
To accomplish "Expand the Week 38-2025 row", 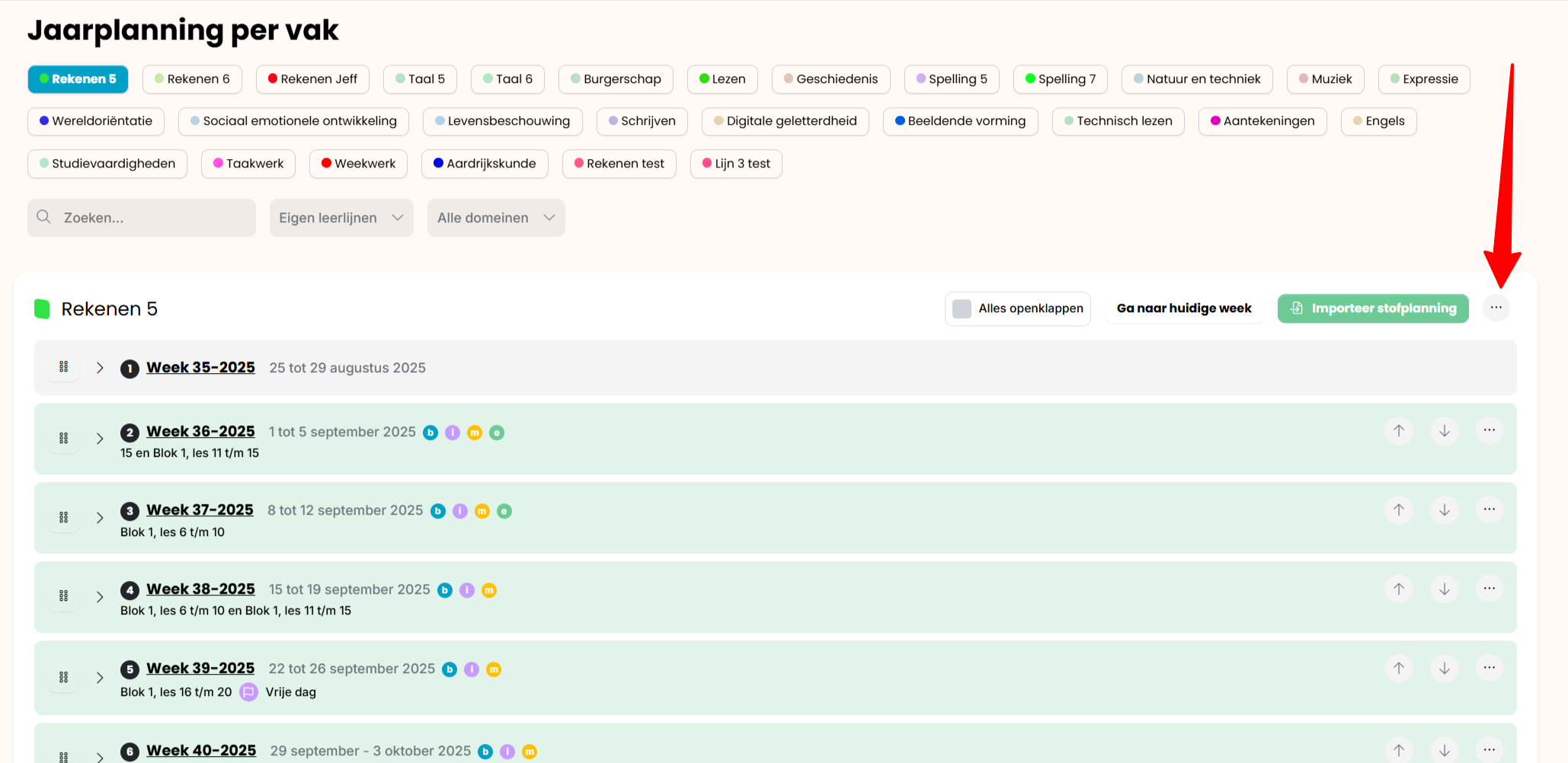I will click(x=100, y=597).
